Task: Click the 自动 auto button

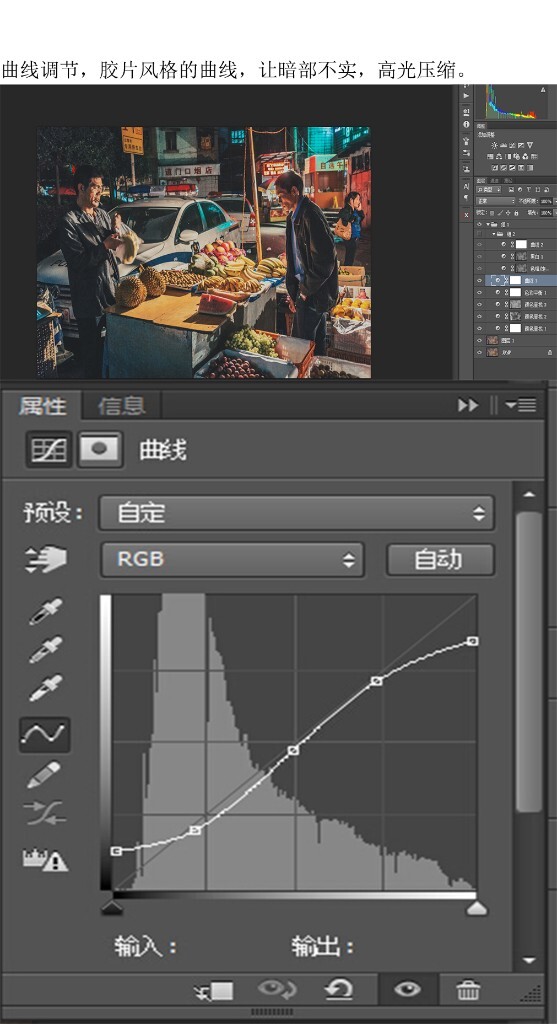Action: 439,560
